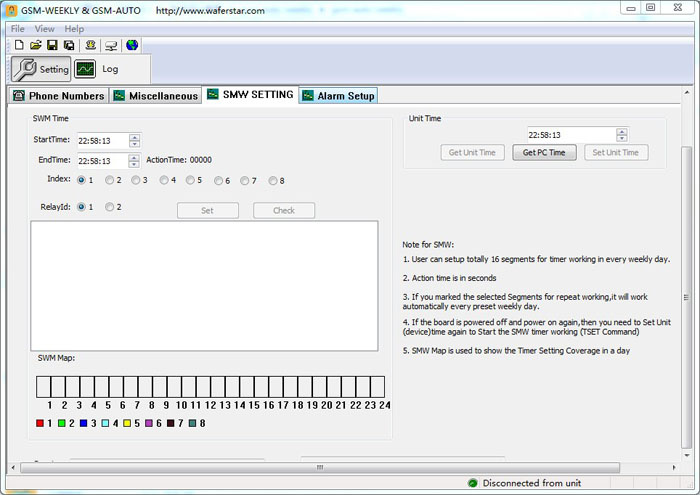Click the New file toolbar icon
This screenshot has width=700, height=495.
pos(19,45)
